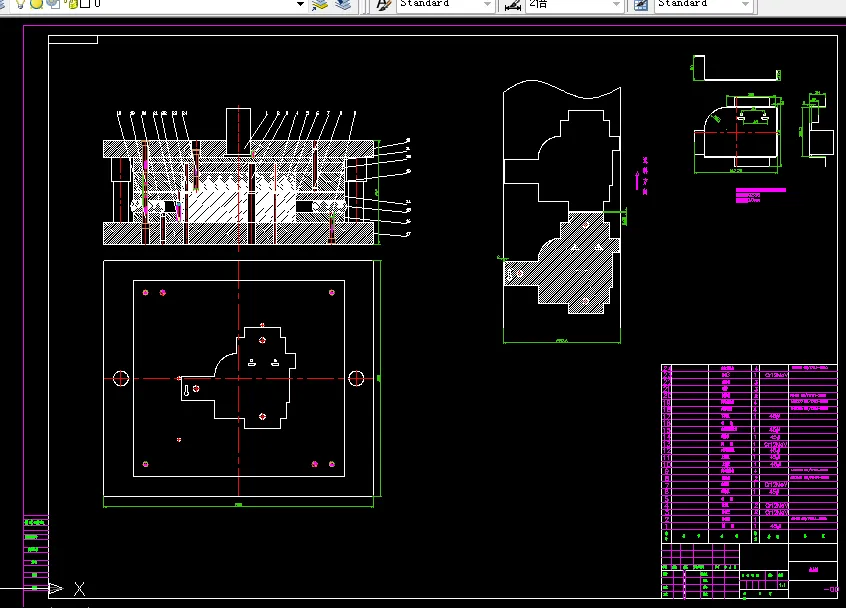This screenshot has width=846, height=608.
Task: Expand the layer list dropdown arrow
Action: [301, 4]
